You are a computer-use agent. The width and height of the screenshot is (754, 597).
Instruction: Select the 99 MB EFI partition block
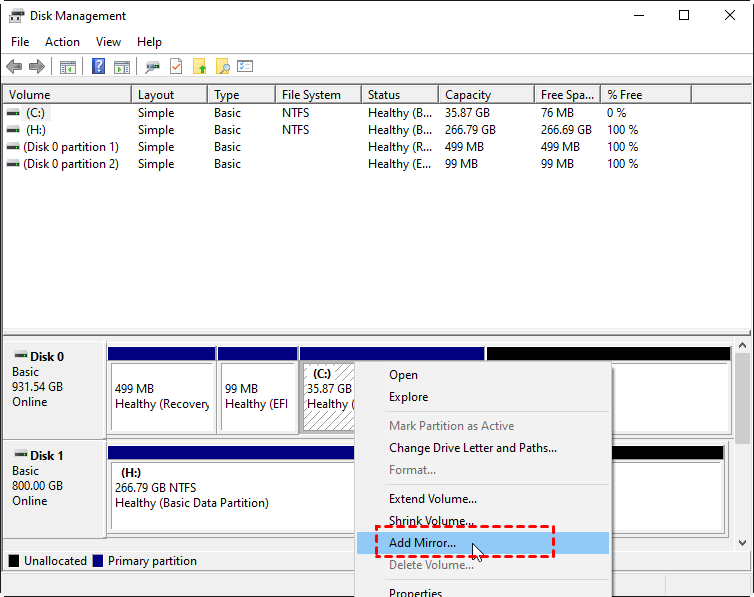(x=257, y=397)
